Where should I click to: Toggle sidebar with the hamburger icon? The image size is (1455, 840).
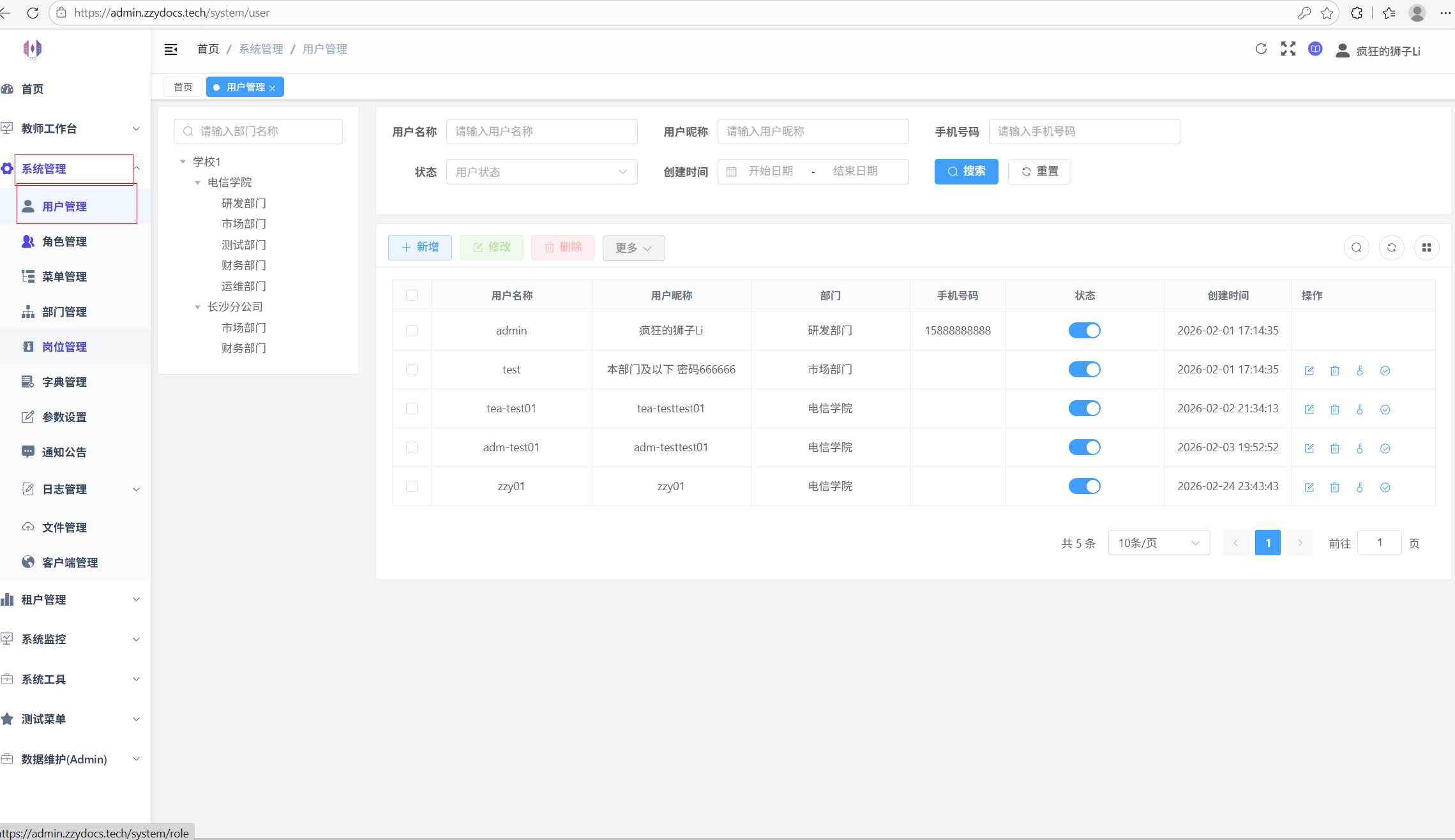coord(170,49)
